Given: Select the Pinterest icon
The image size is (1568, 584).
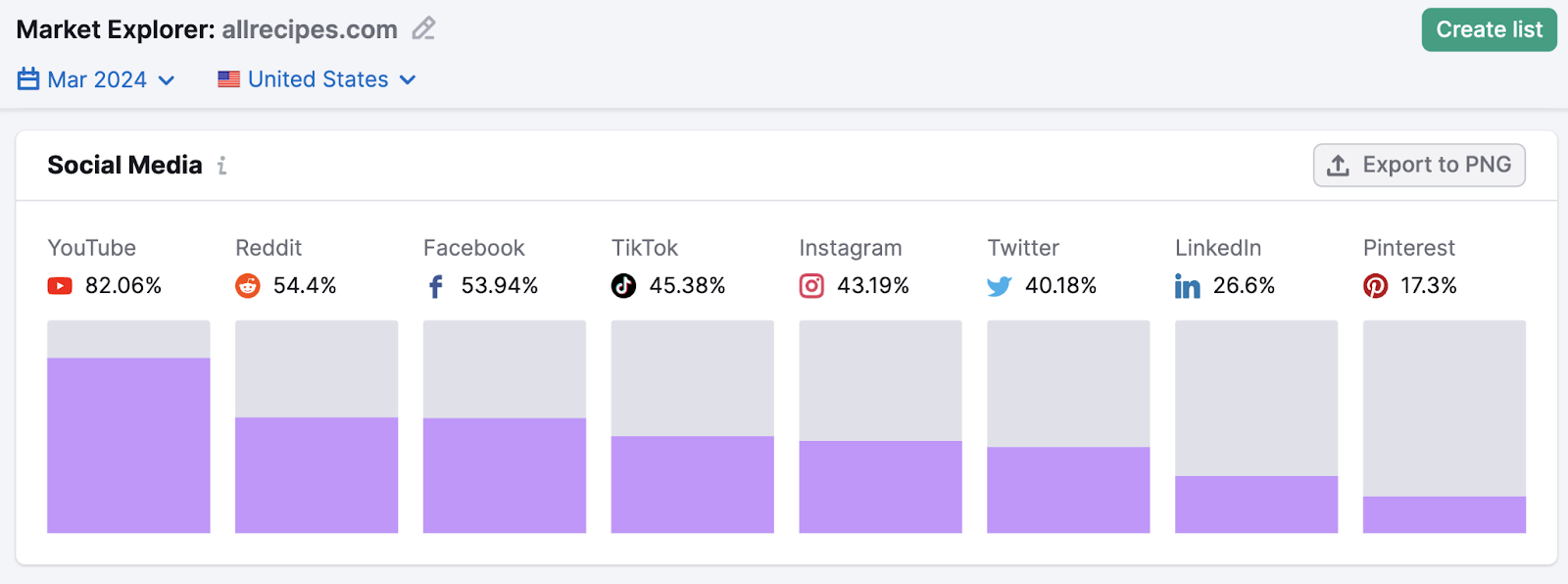Looking at the screenshot, I should tap(1376, 286).
